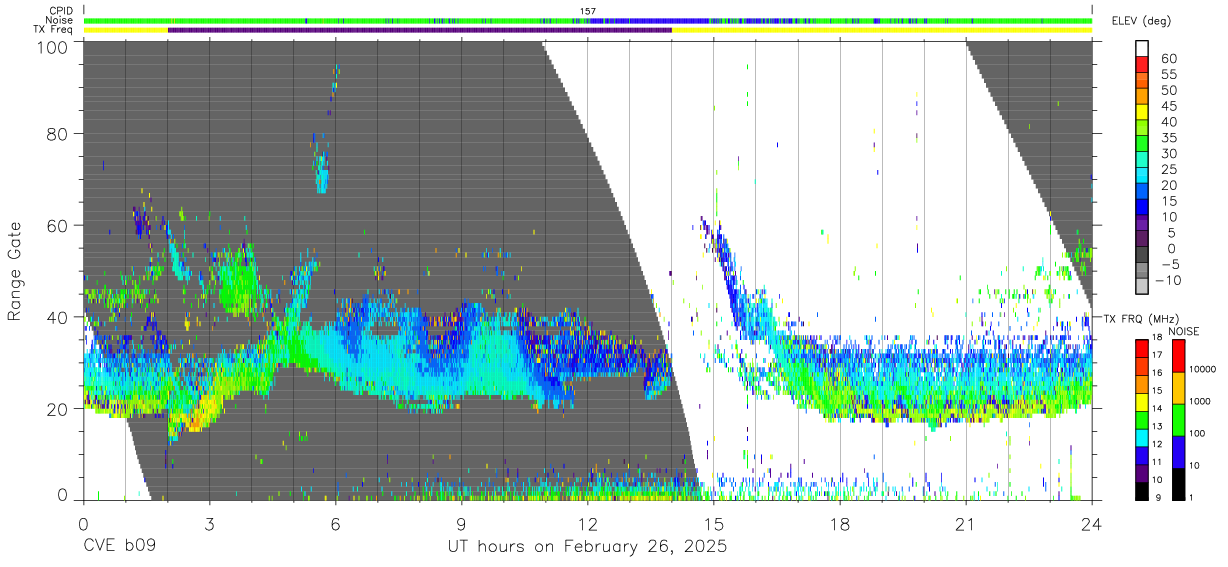
Task: Click the 60 label on Range Gate axis
Action: [59, 225]
